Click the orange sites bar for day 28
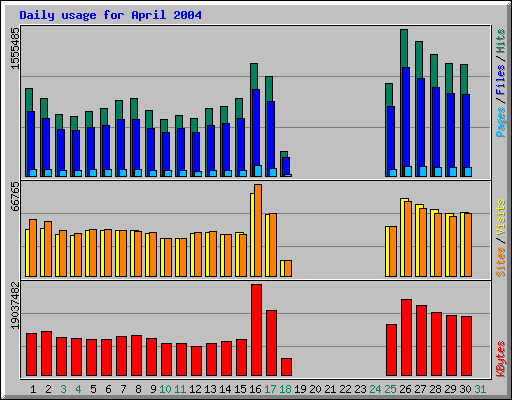 click(x=438, y=245)
